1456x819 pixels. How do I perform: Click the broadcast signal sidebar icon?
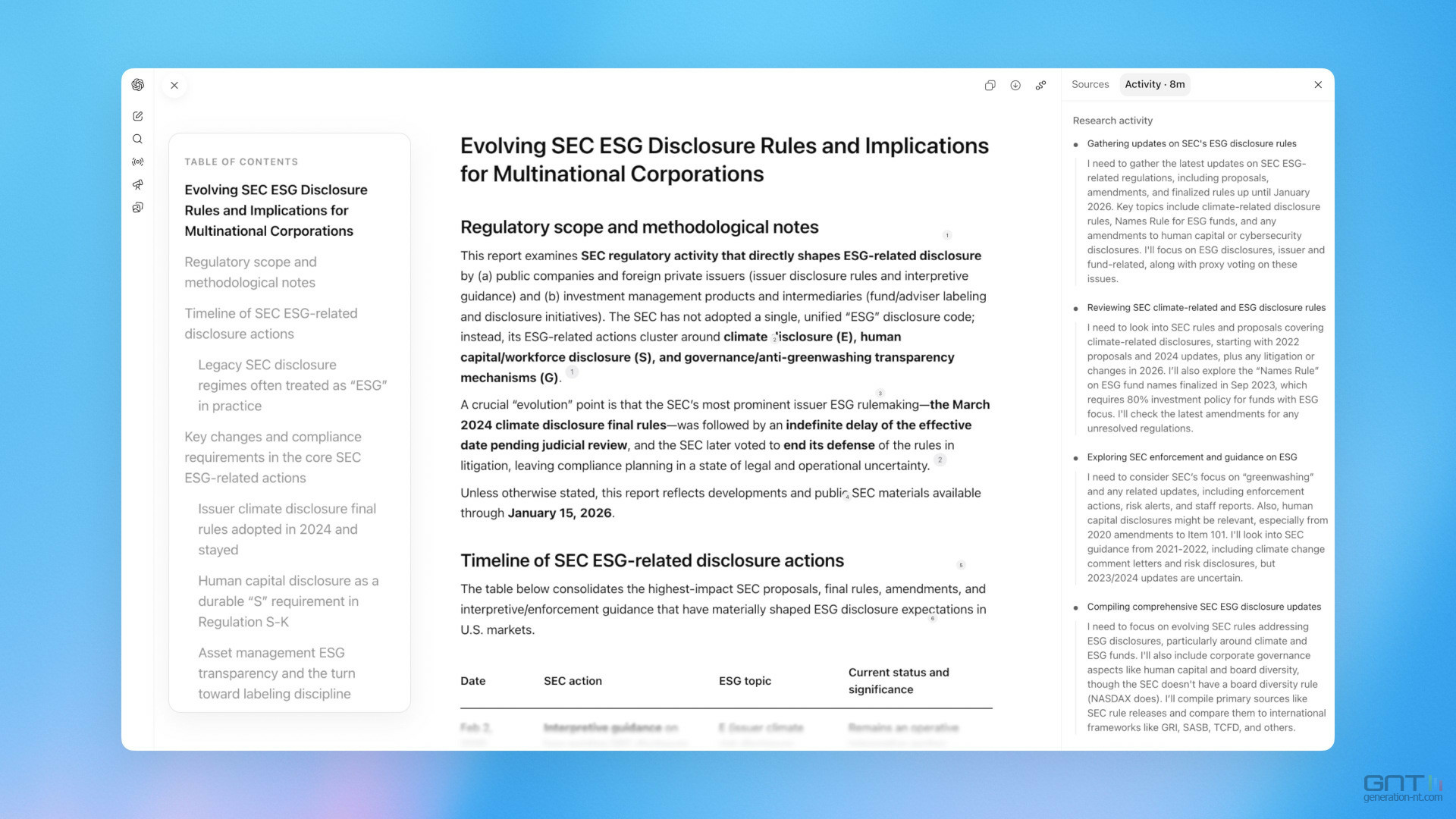click(137, 162)
